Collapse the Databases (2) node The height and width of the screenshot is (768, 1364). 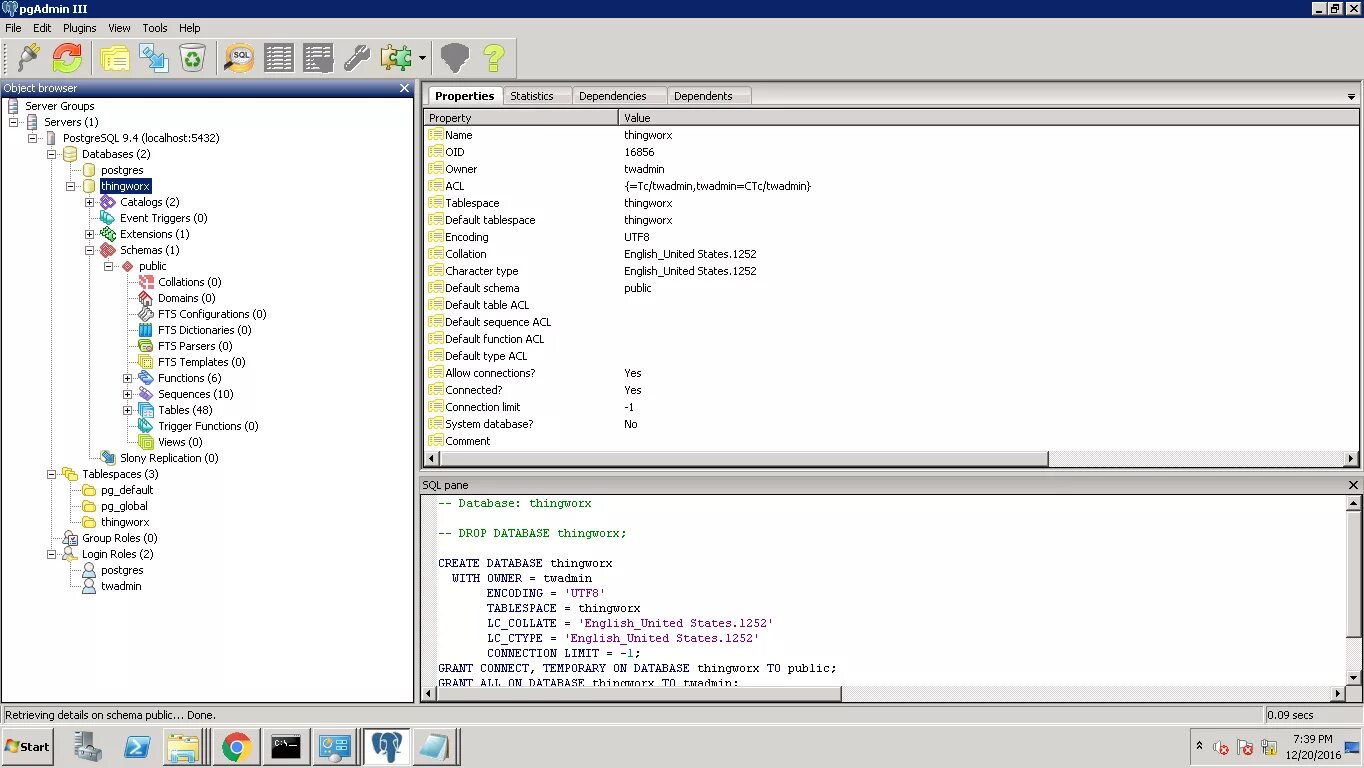(x=52, y=154)
